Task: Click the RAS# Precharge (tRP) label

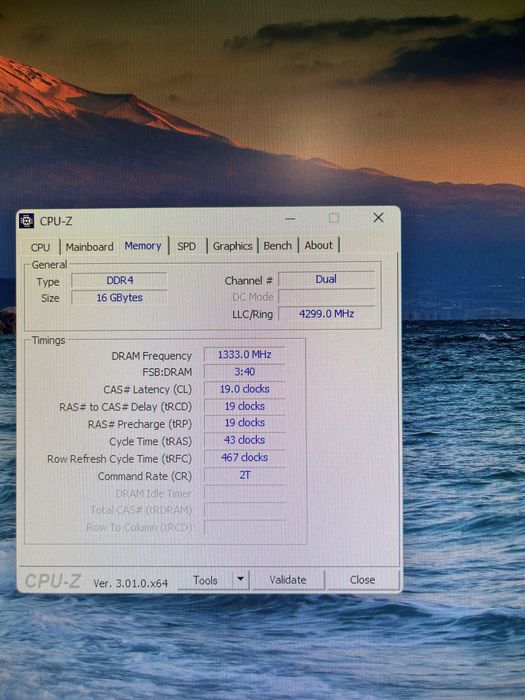Action: [140, 424]
